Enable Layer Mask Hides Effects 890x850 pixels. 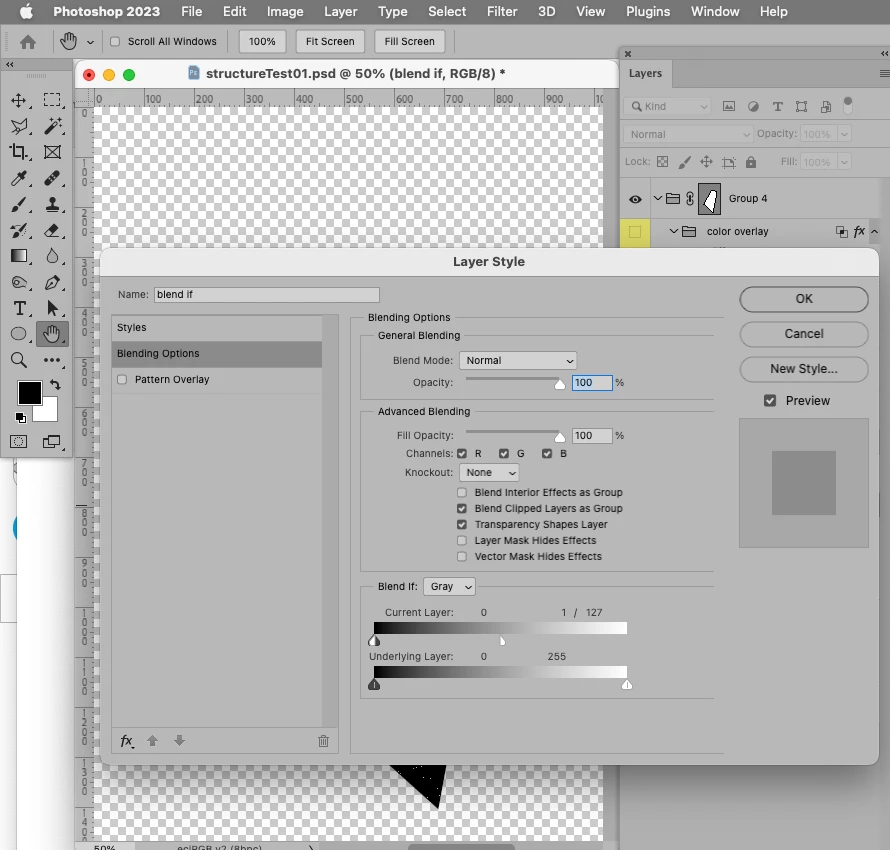(x=462, y=540)
